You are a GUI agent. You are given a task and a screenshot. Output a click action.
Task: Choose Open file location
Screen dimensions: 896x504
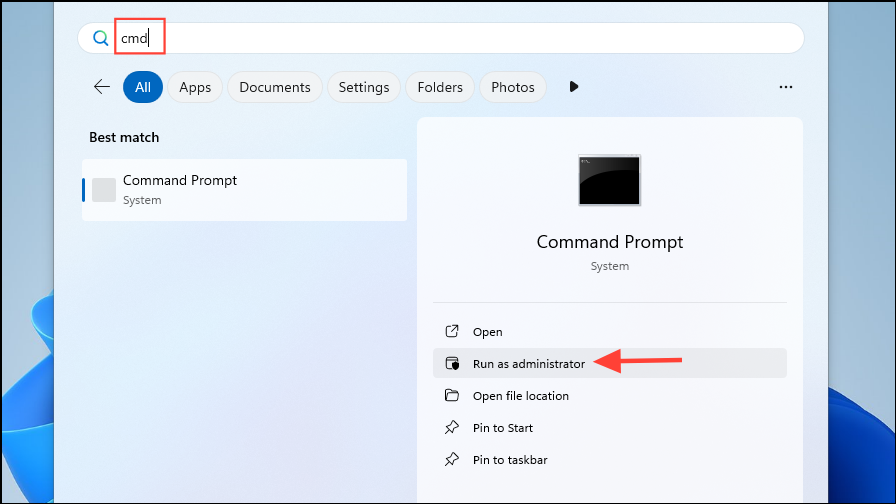coord(610,395)
